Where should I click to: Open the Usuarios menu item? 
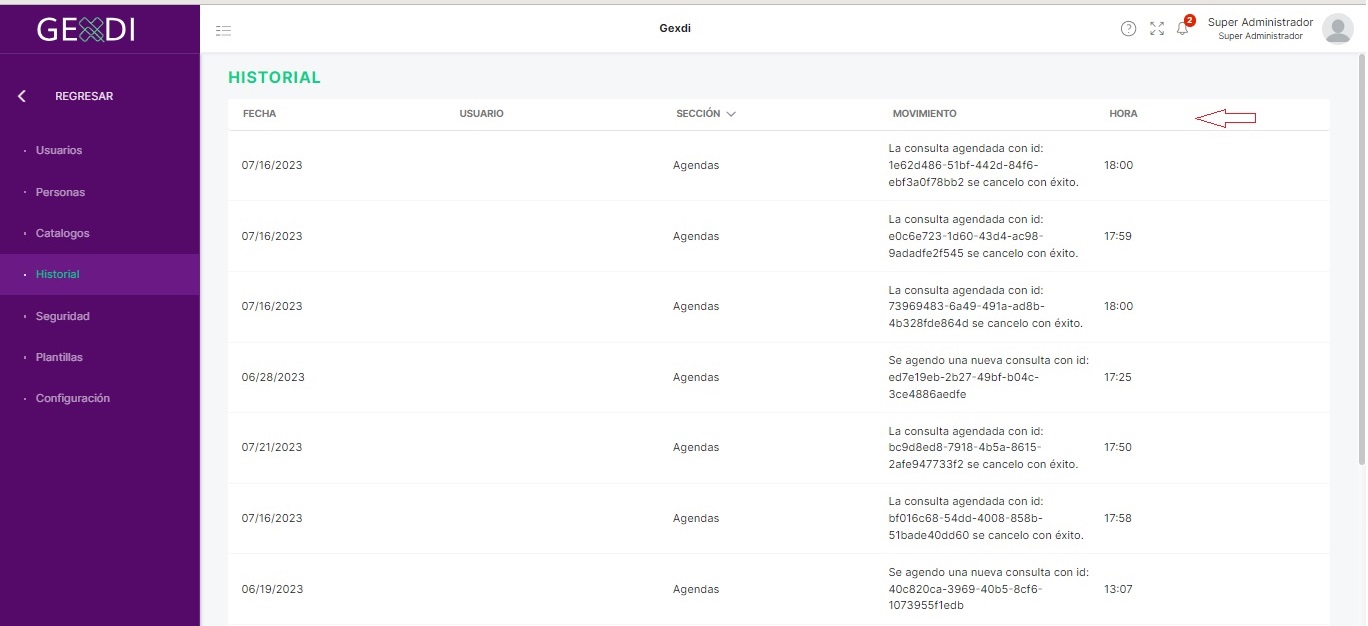point(59,150)
